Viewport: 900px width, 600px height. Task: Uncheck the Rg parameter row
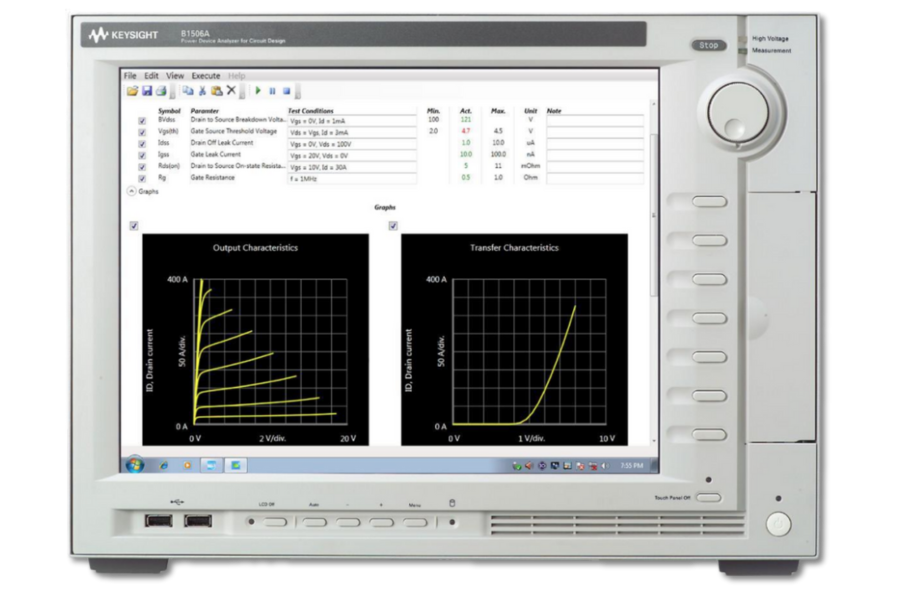[142, 179]
